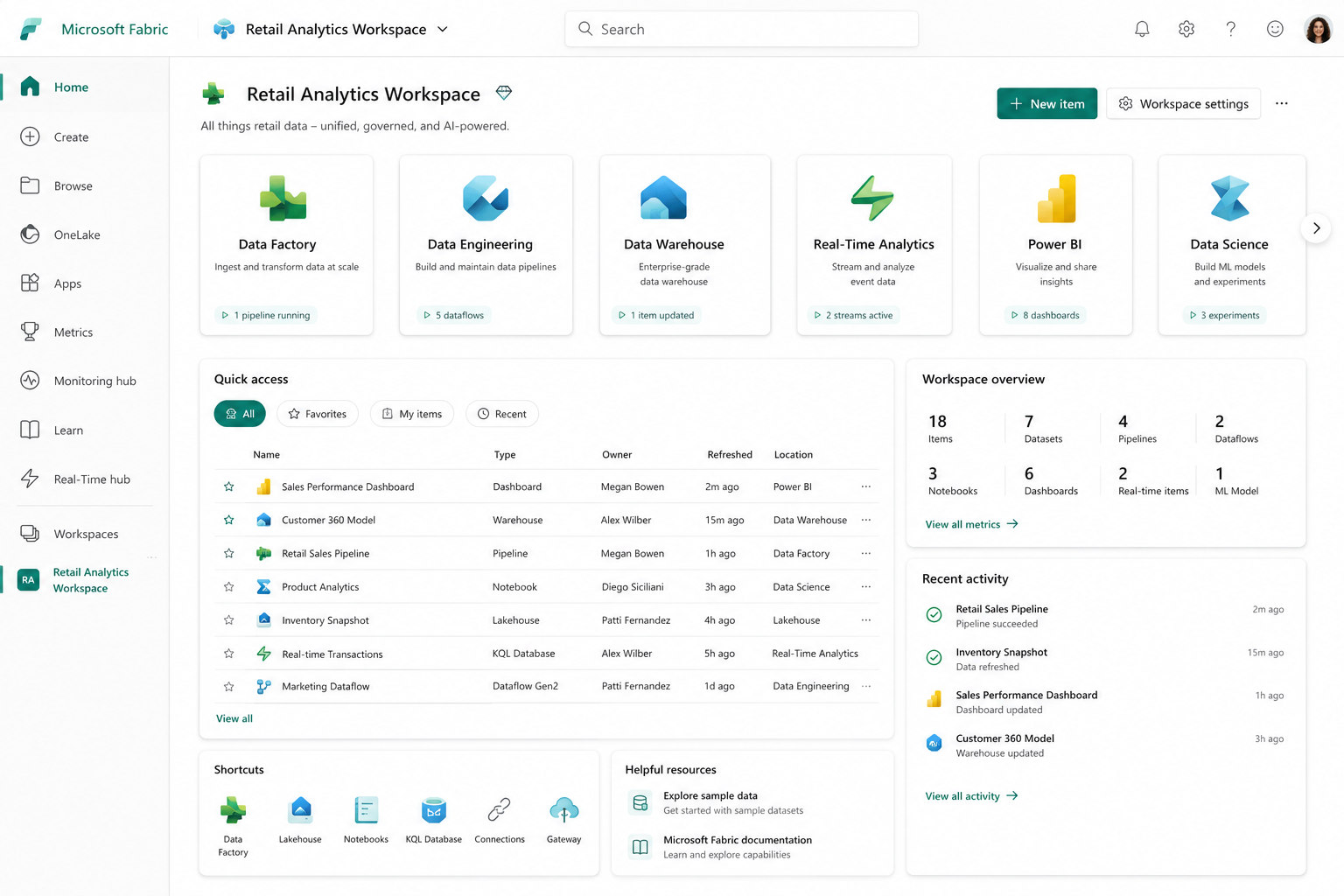Click the 8 dashboards chip
Viewport: 1344px width, 896px height.
click(1046, 315)
